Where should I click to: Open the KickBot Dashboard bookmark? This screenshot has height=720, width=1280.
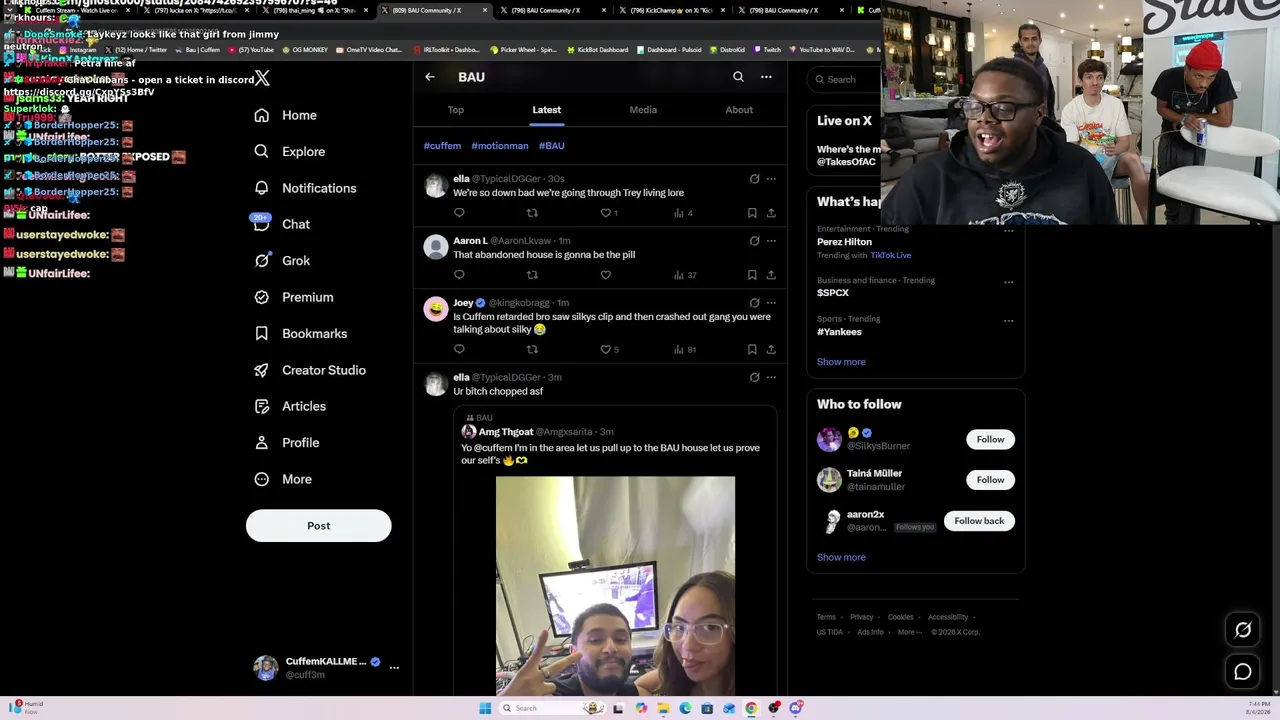tap(597, 50)
